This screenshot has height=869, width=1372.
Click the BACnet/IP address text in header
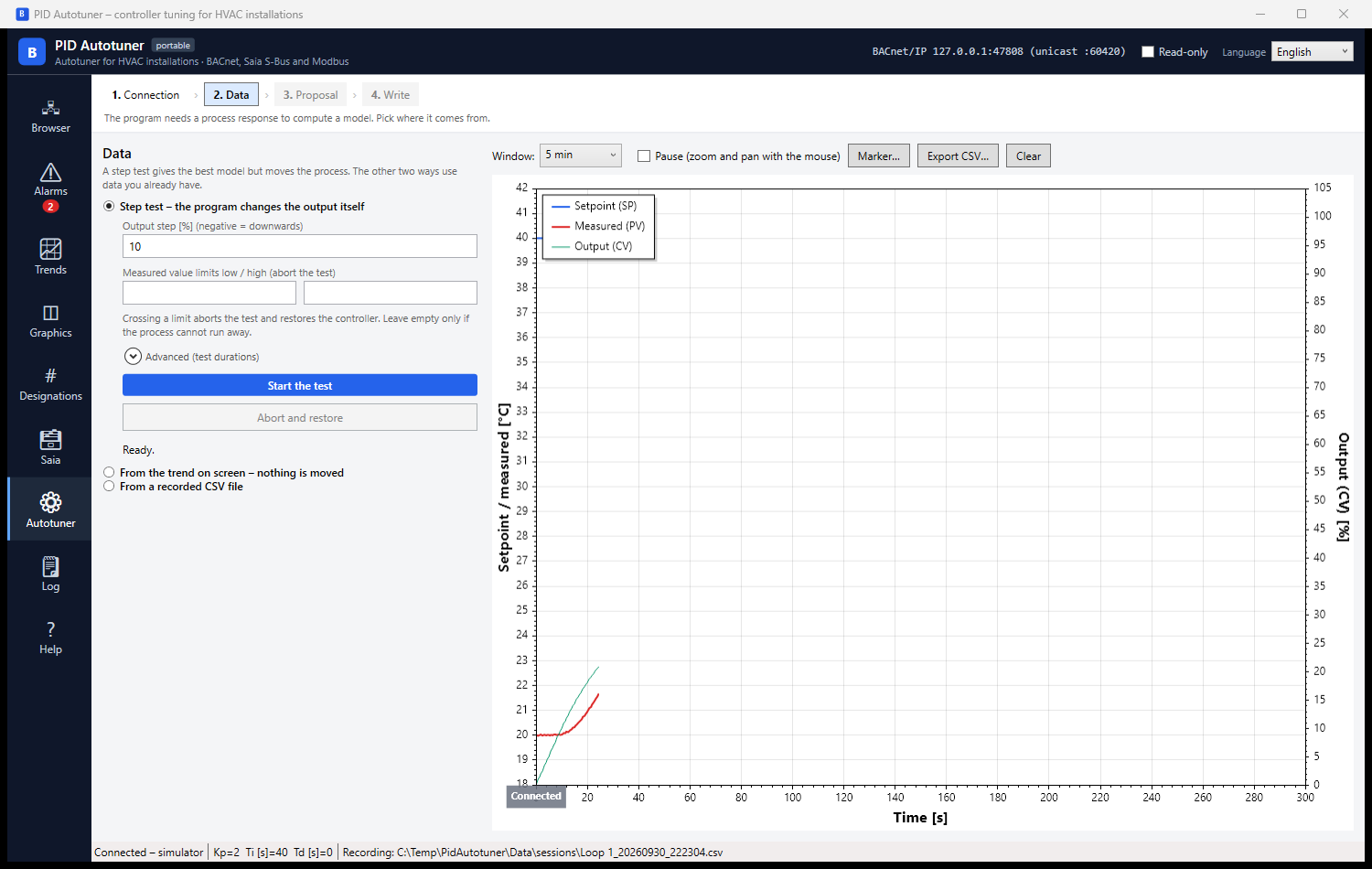tap(999, 51)
